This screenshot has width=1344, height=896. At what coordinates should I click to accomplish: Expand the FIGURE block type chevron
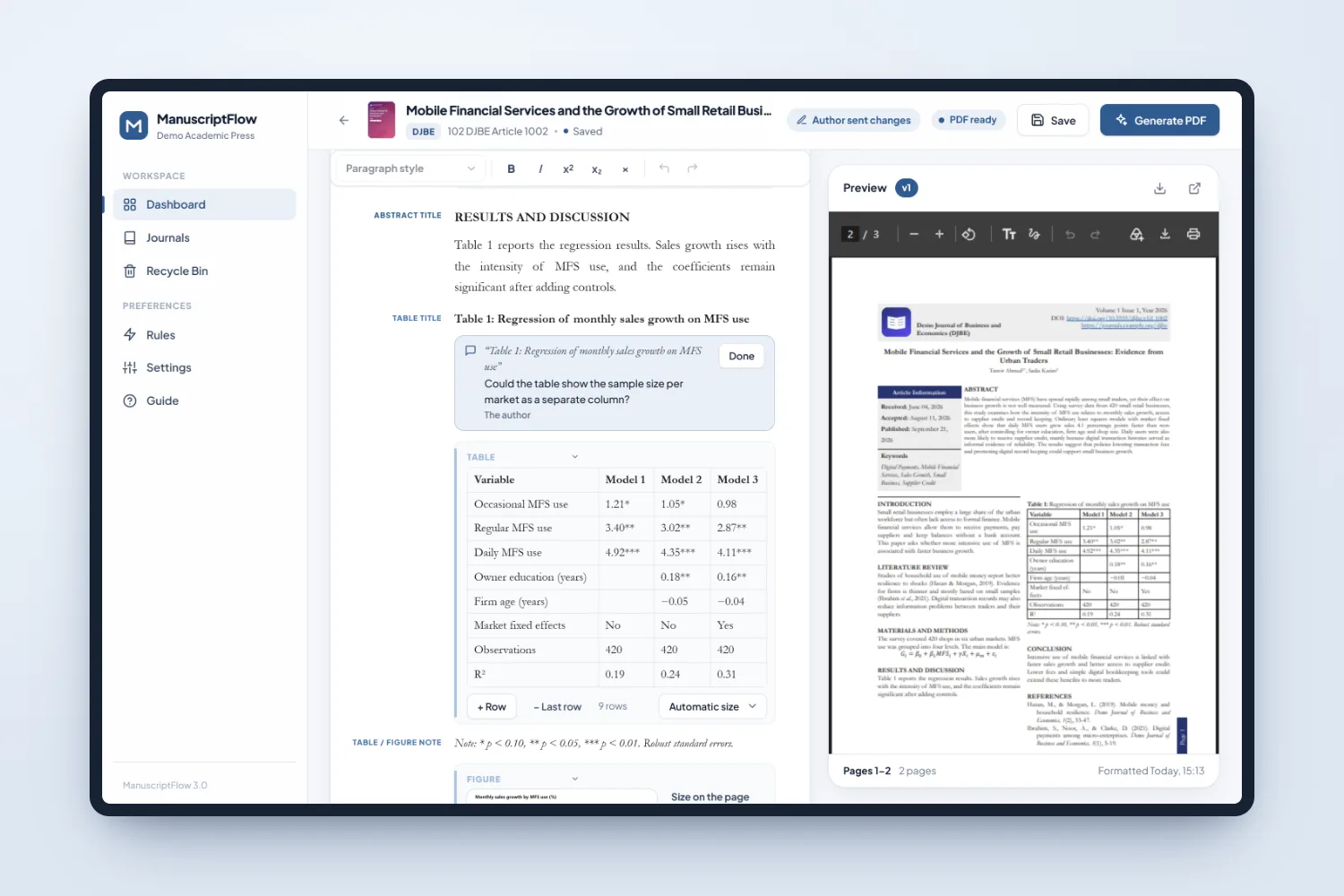click(x=575, y=779)
